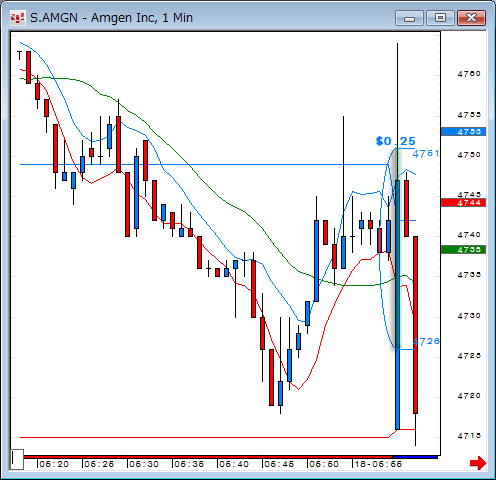This screenshot has height=480, width=496.
Task: Click the 4715 price axis label
Action: 469,436
